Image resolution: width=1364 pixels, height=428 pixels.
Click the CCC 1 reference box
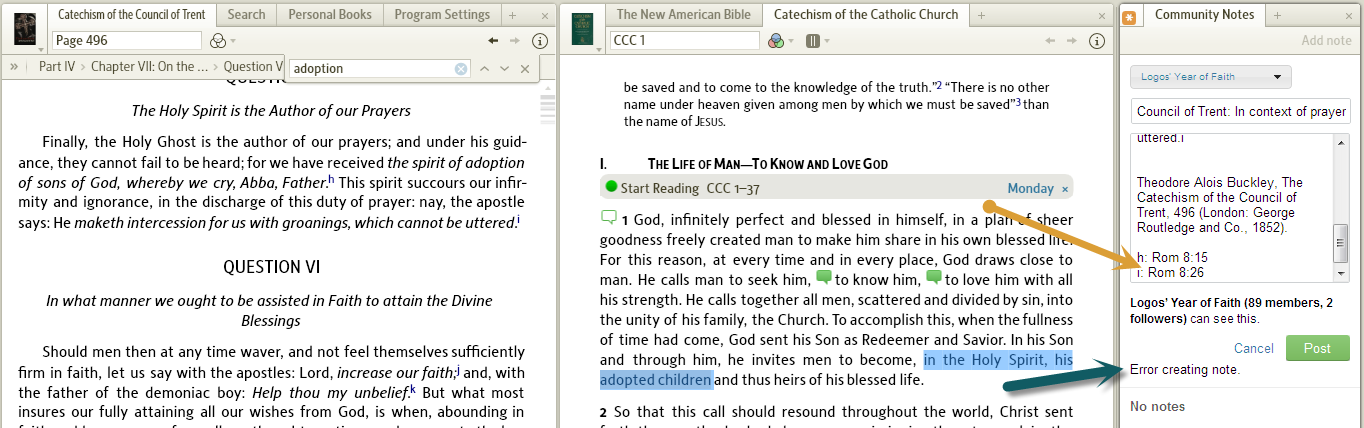[684, 41]
